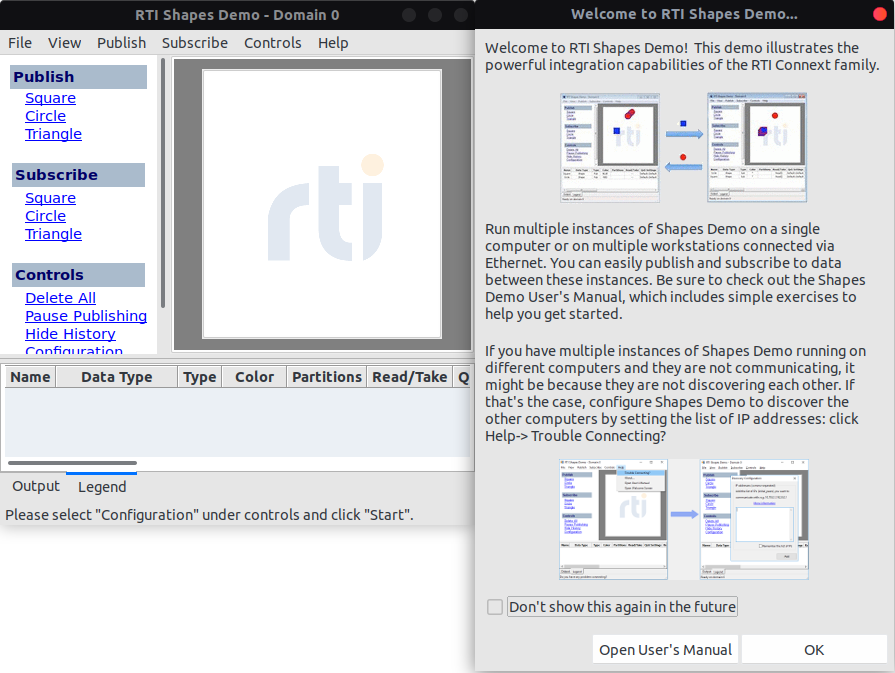The image size is (895, 673).
Task: Open the Help menu
Action: tap(333, 43)
